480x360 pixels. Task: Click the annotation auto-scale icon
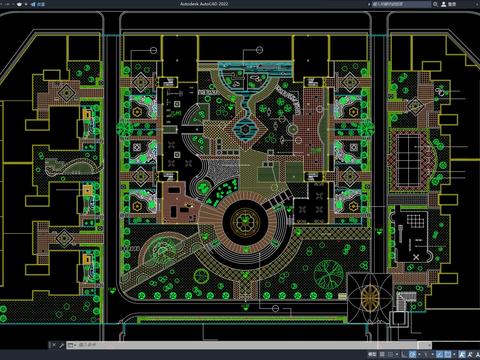click(x=470, y=354)
